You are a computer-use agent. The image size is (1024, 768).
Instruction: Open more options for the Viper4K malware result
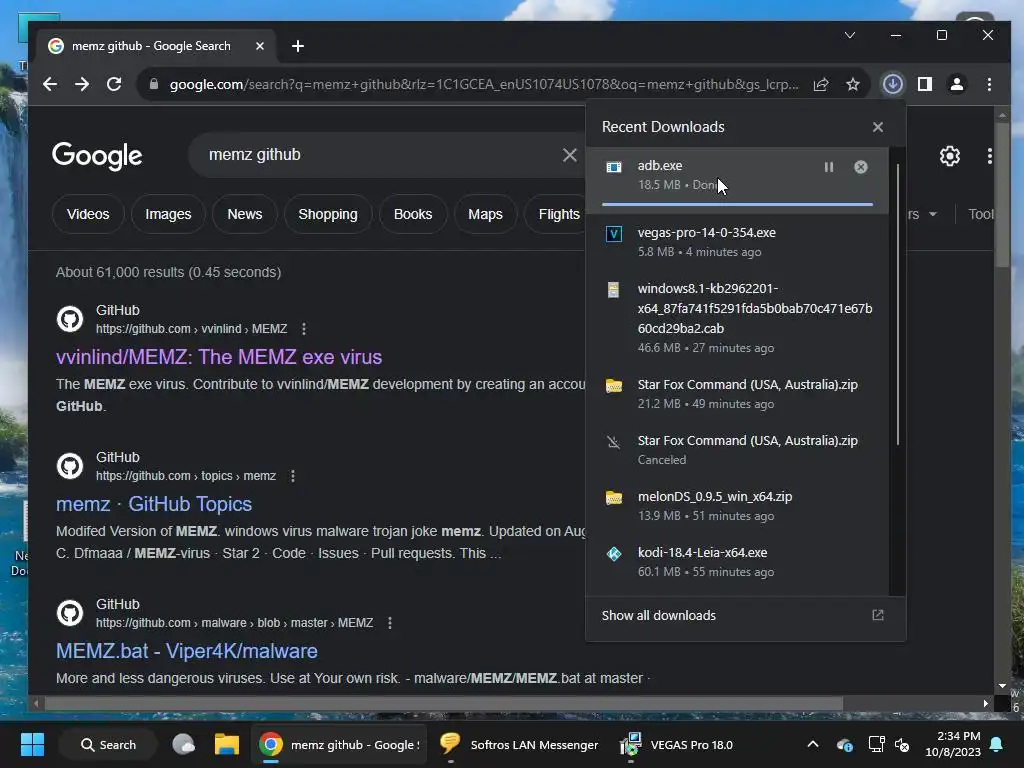coord(390,623)
